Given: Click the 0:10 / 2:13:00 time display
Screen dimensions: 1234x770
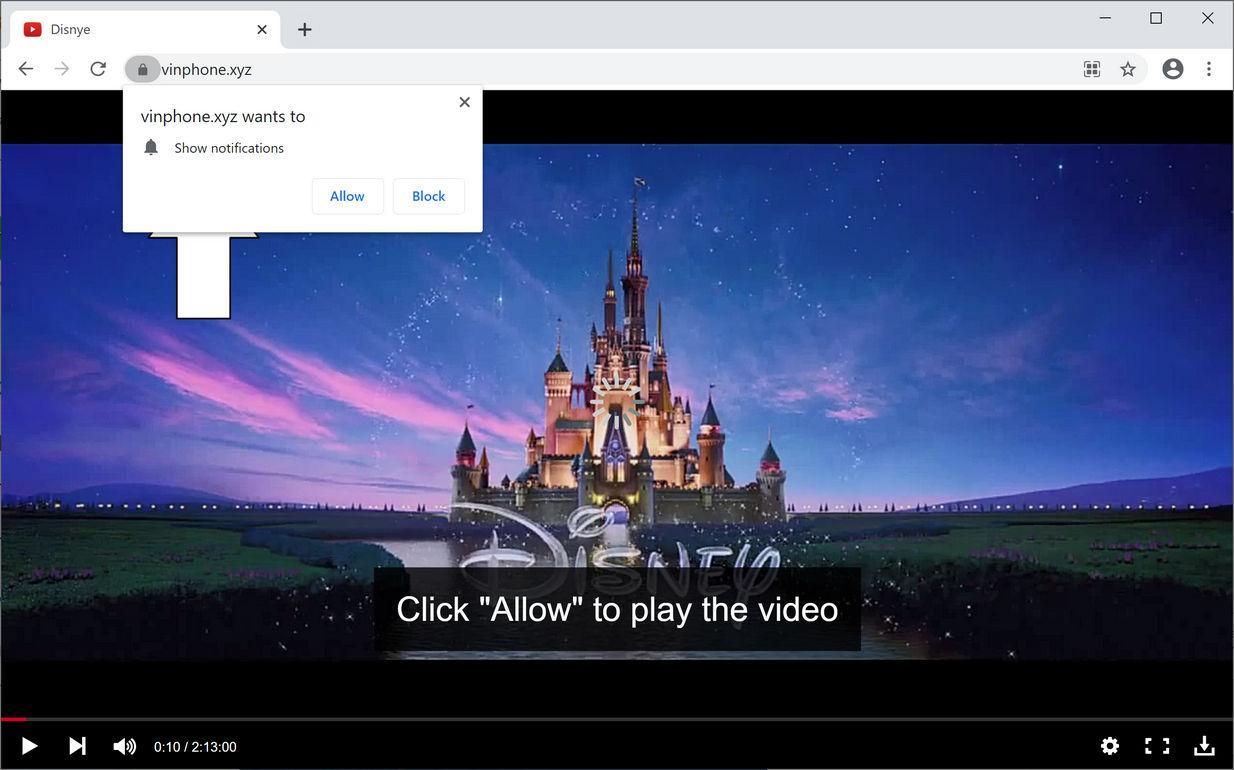Looking at the screenshot, I should 195,747.
